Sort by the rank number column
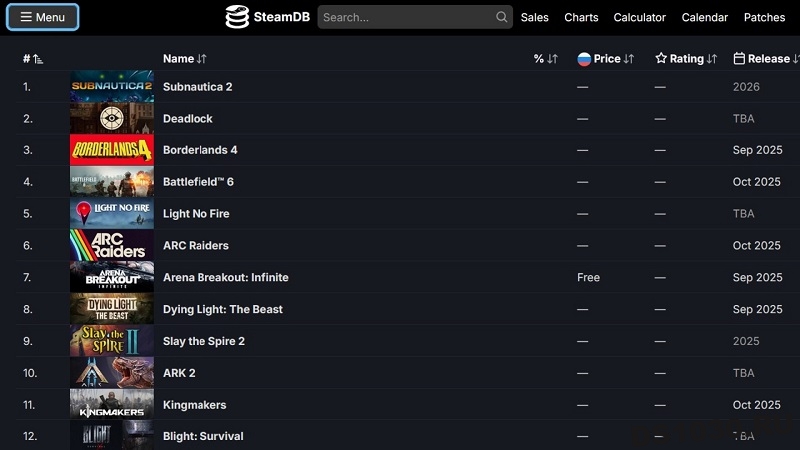 pyautogui.click(x=32, y=59)
